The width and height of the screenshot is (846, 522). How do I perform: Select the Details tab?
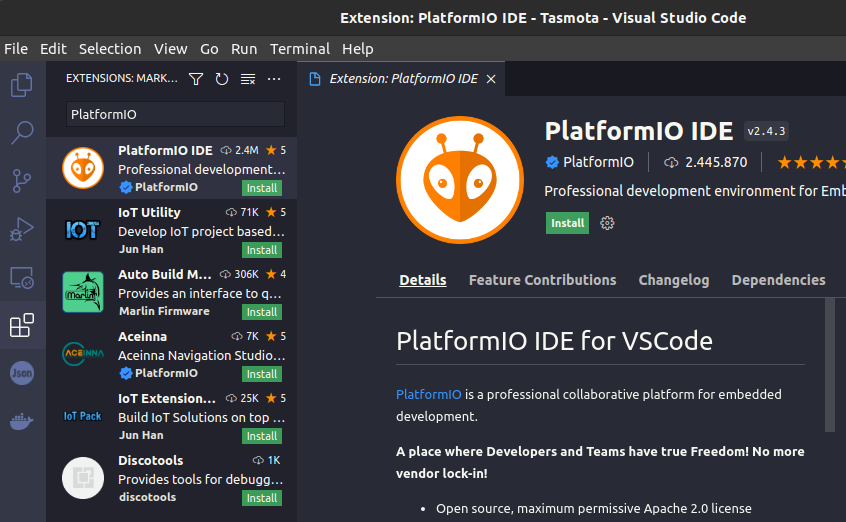[x=422, y=280]
